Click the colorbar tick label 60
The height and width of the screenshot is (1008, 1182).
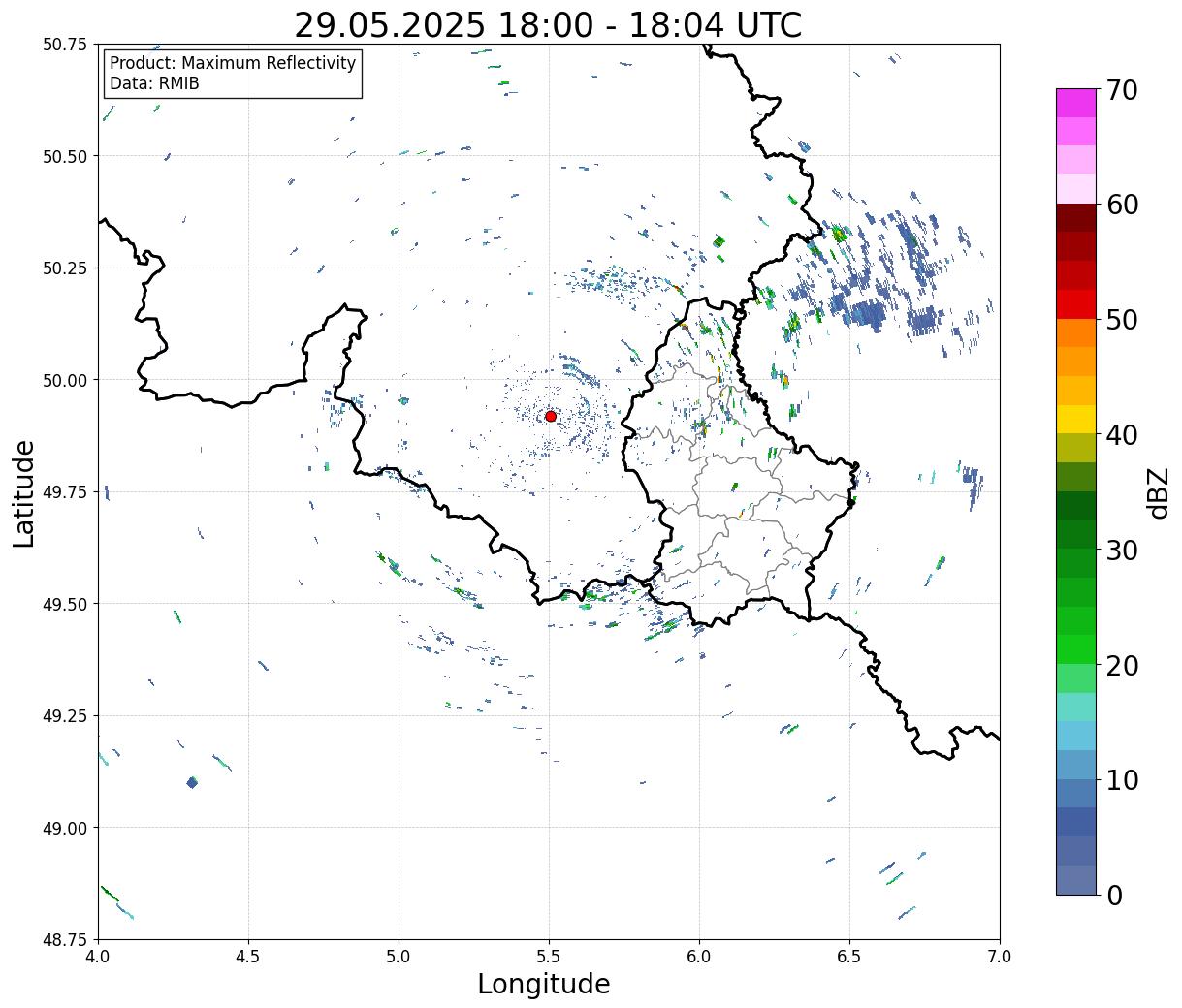(1121, 205)
